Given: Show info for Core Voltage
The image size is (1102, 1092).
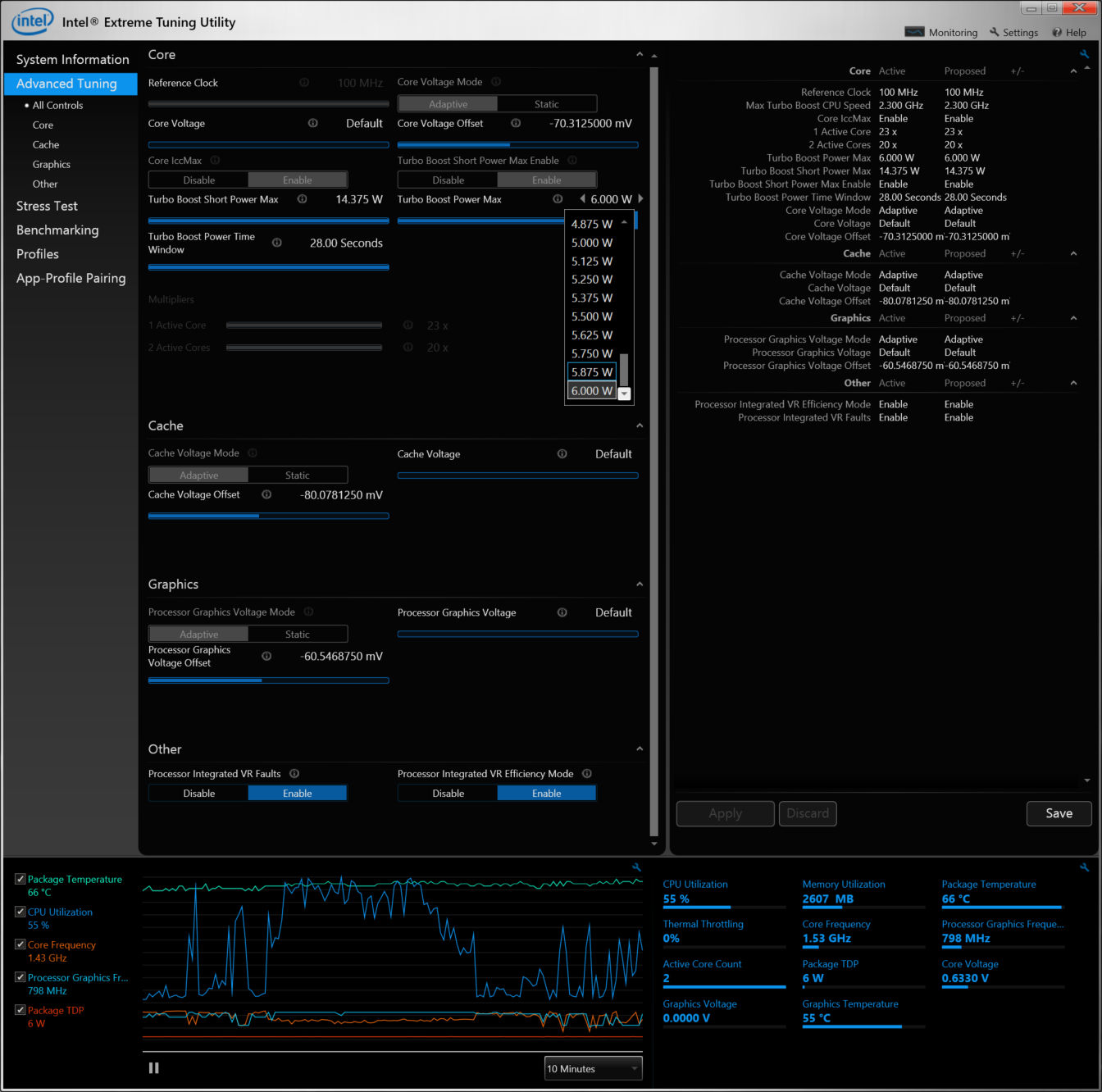Looking at the screenshot, I should 313,123.
